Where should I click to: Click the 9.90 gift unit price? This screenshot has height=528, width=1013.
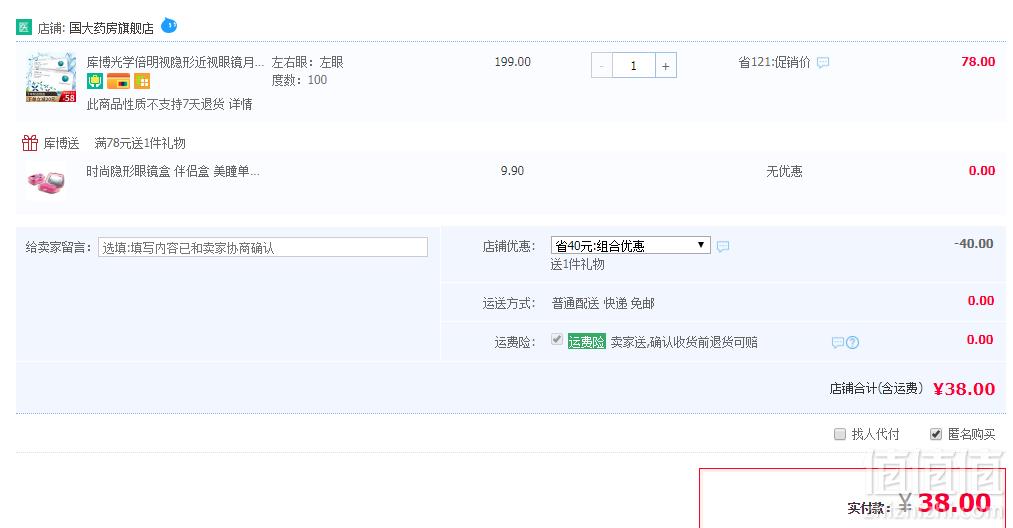[x=512, y=171]
